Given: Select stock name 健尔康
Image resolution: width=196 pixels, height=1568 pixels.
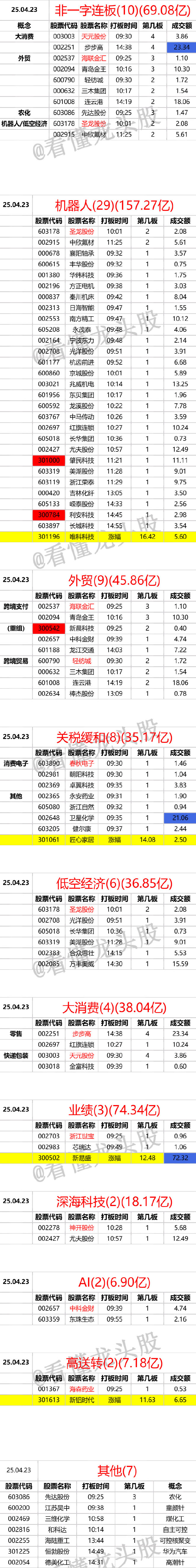Looking at the screenshot, I should pyautogui.click(x=81, y=829).
